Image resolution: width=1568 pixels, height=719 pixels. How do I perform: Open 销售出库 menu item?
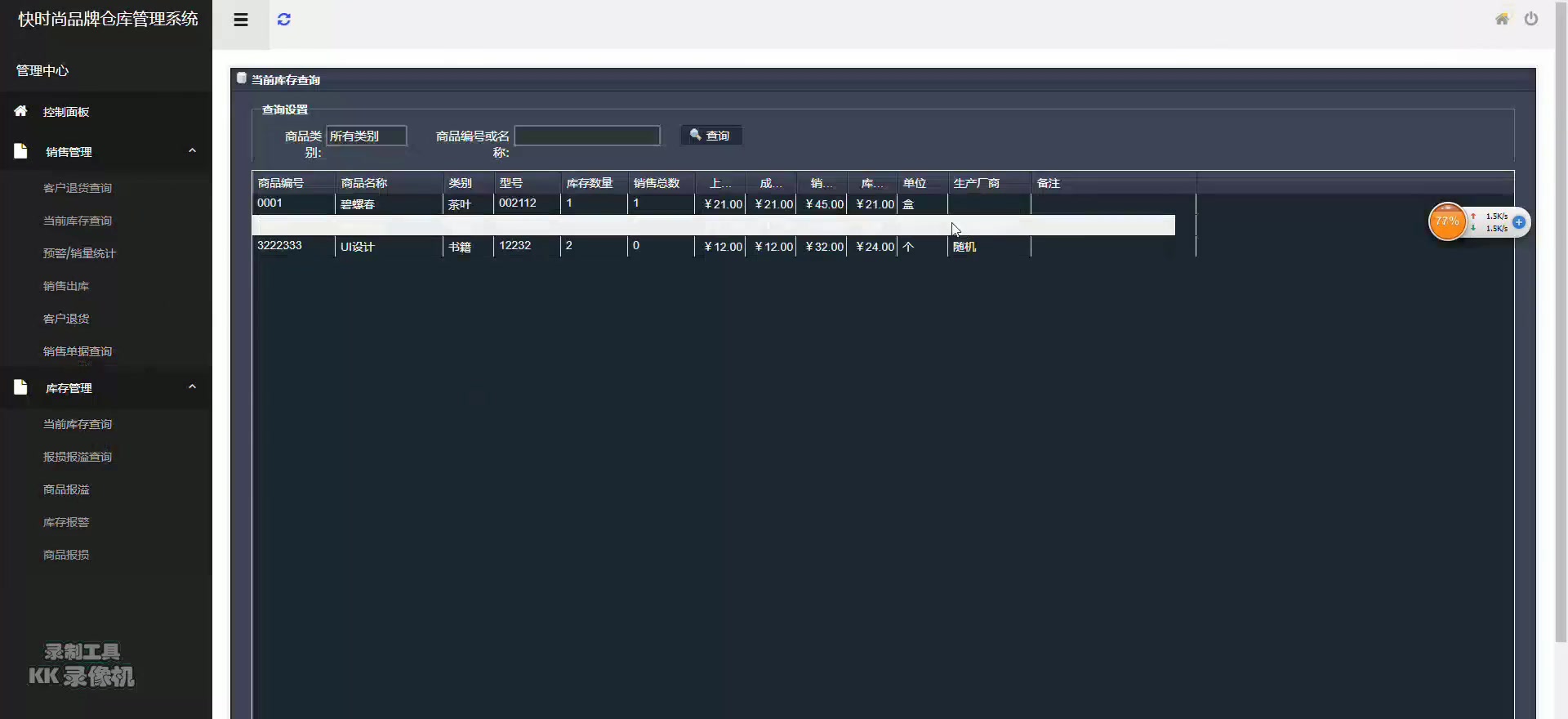coord(66,286)
